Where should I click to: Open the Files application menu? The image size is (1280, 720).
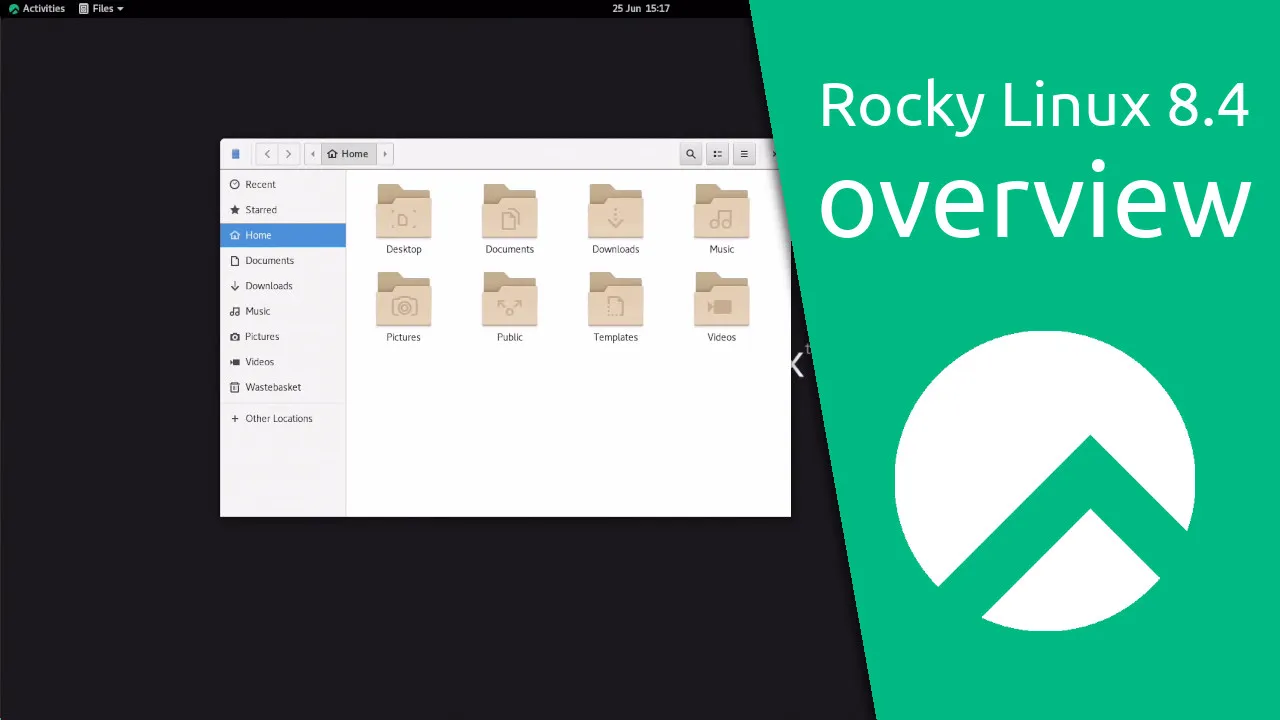click(x=101, y=8)
